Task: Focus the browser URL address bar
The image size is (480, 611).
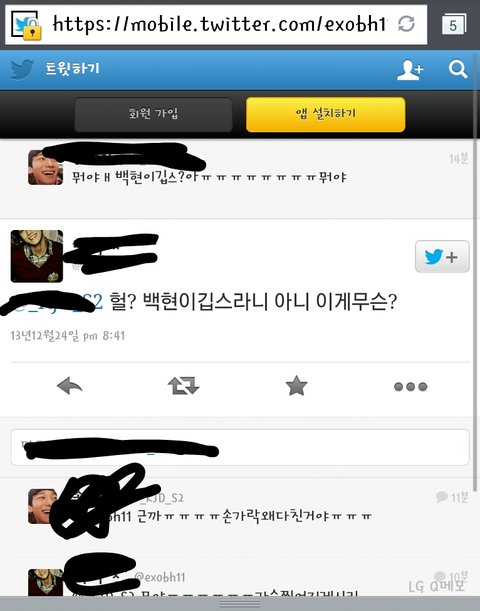Action: 216,25
